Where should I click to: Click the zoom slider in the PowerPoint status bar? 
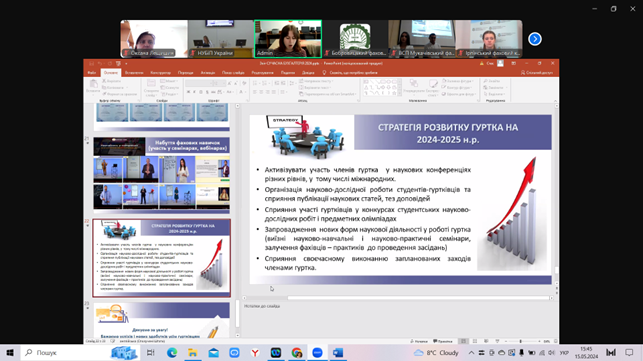[x=521, y=341]
